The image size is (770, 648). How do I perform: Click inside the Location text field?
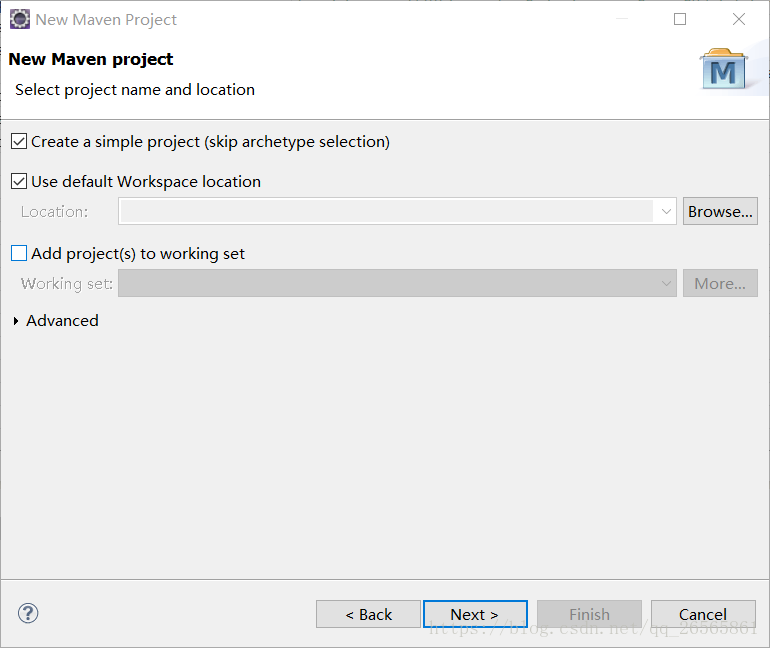tap(387, 212)
